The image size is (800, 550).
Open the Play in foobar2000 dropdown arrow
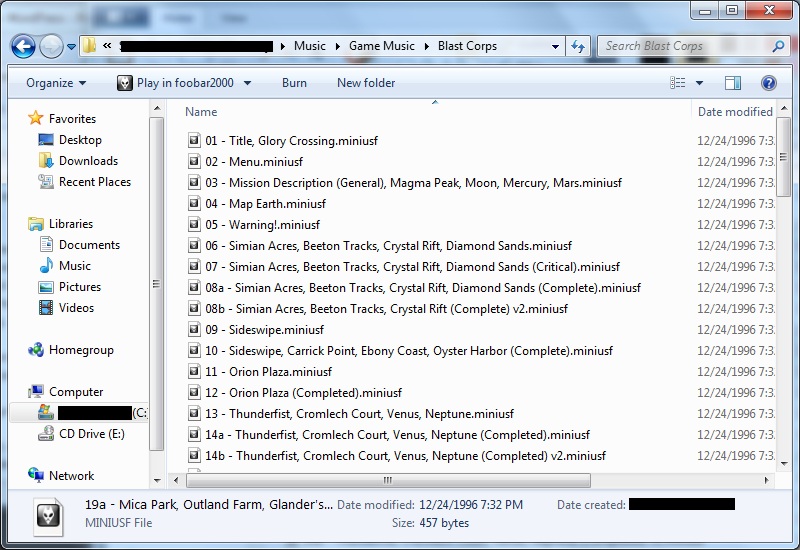click(x=247, y=83)
